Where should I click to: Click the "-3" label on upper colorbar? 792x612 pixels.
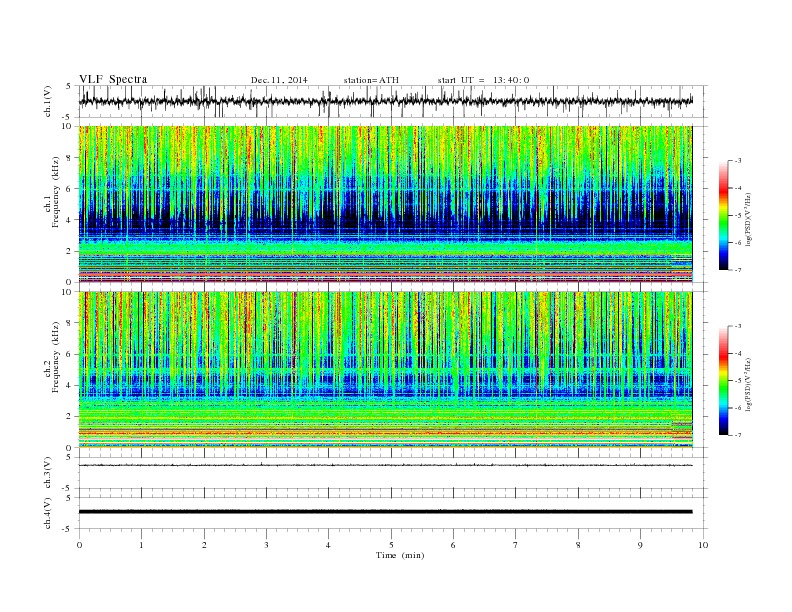(737, 161)
